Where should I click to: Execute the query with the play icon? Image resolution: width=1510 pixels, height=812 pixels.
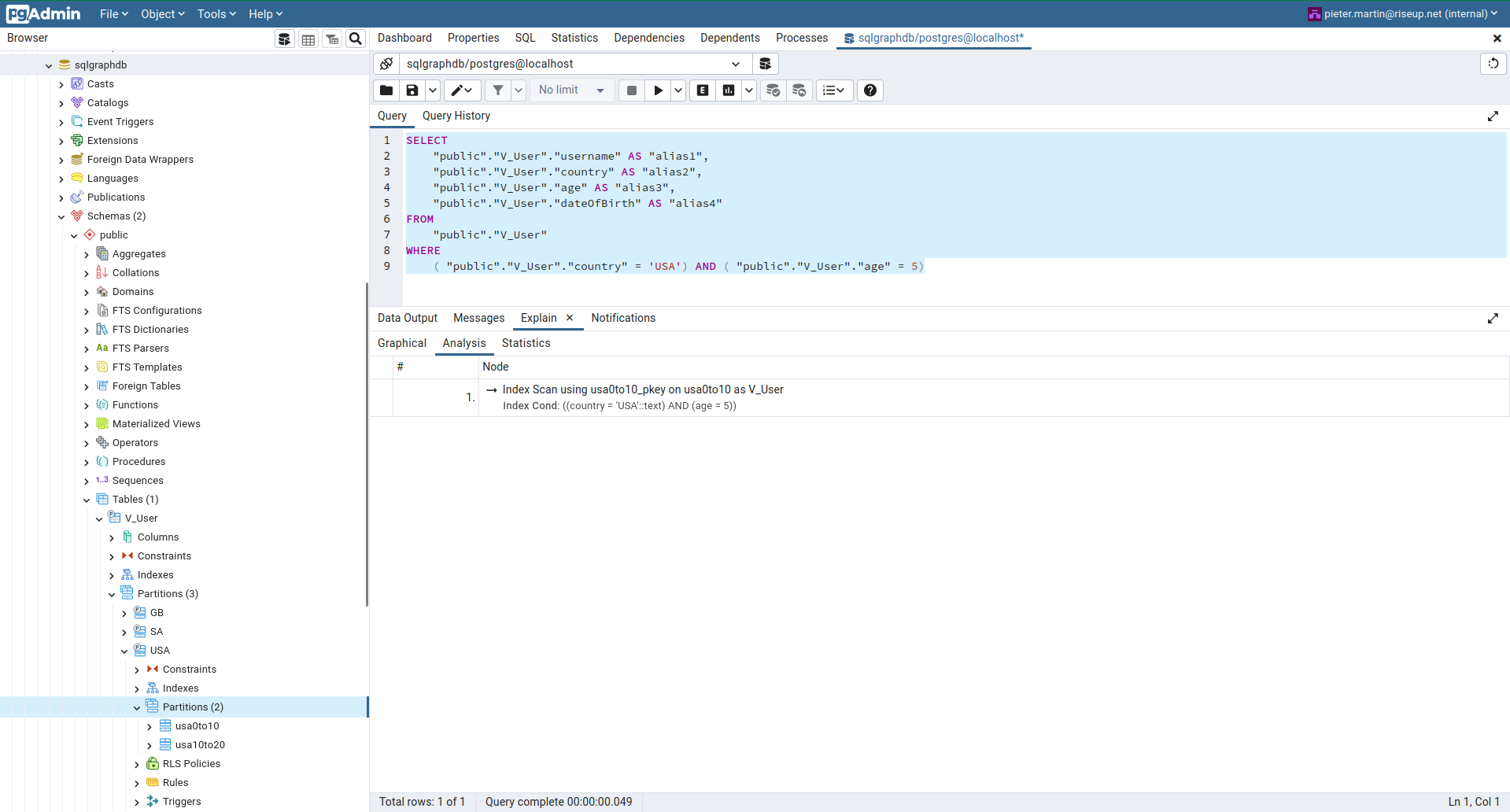(x=658, y=90)
